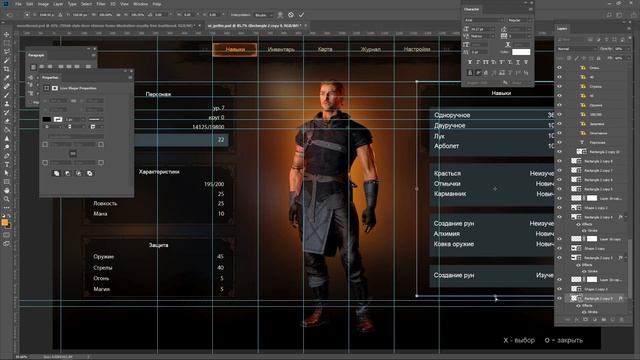Open the Regular font style dropdown
640x360 pixels.
click(519, 20)
